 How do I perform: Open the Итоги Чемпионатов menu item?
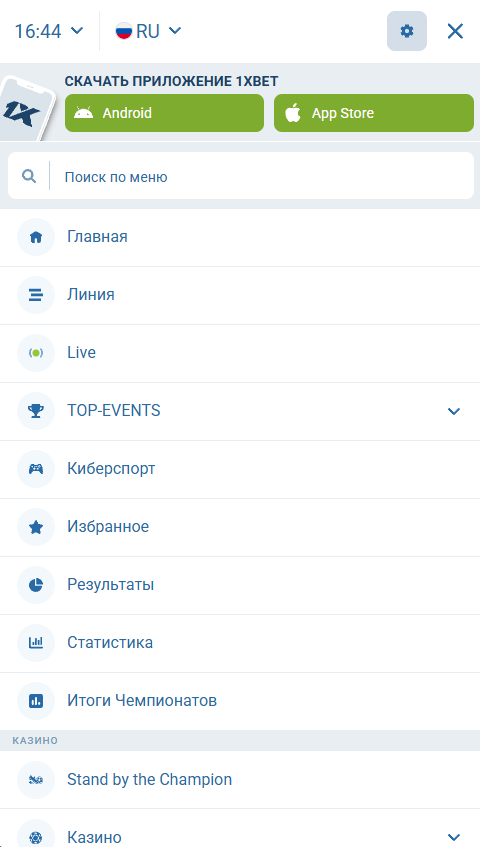pos(240,701)
